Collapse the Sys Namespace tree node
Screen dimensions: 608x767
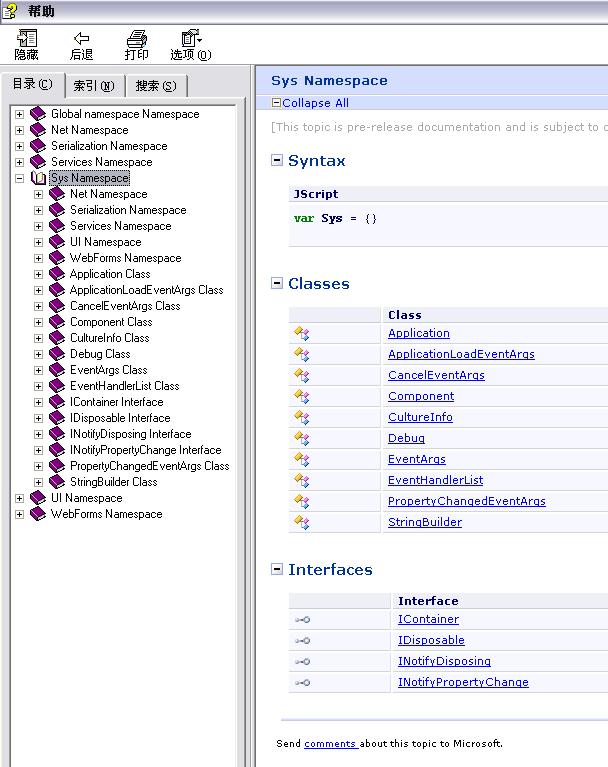[20, 179]
